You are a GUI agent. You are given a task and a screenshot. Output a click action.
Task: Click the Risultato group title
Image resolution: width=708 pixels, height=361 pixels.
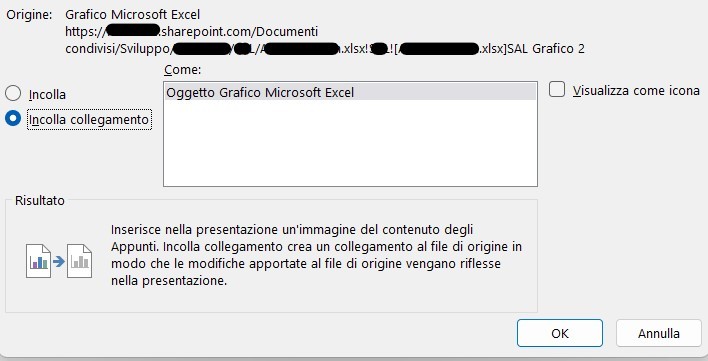point(40,200)
